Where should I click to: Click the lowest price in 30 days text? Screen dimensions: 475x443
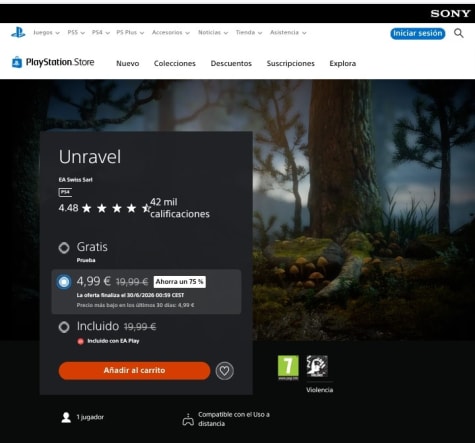[x=135, y=305]
